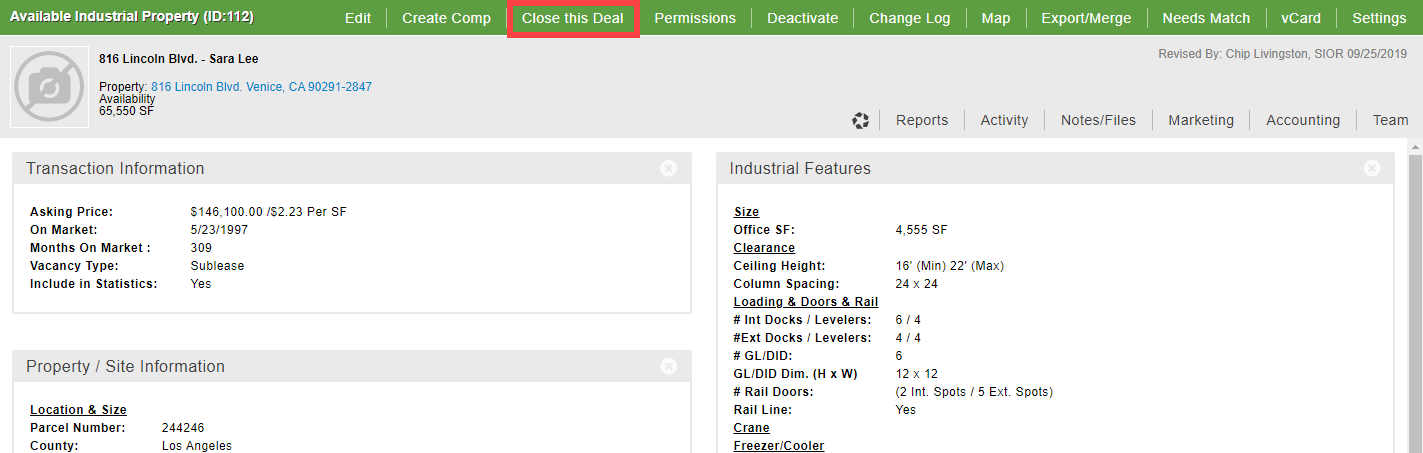This screenshot has height=453, width=1423.
Task: Click the wheel icon left of Reports
Action: pos(860,121)
